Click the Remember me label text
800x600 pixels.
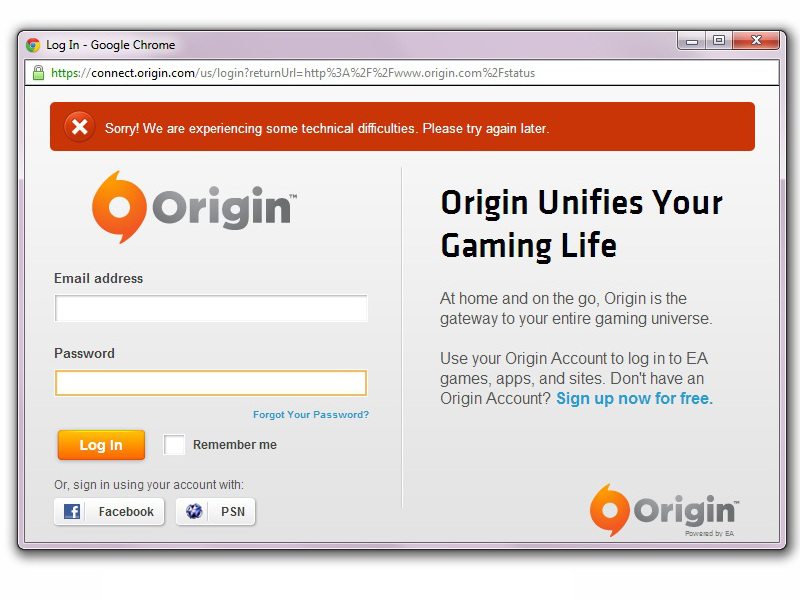click(235, 444)
